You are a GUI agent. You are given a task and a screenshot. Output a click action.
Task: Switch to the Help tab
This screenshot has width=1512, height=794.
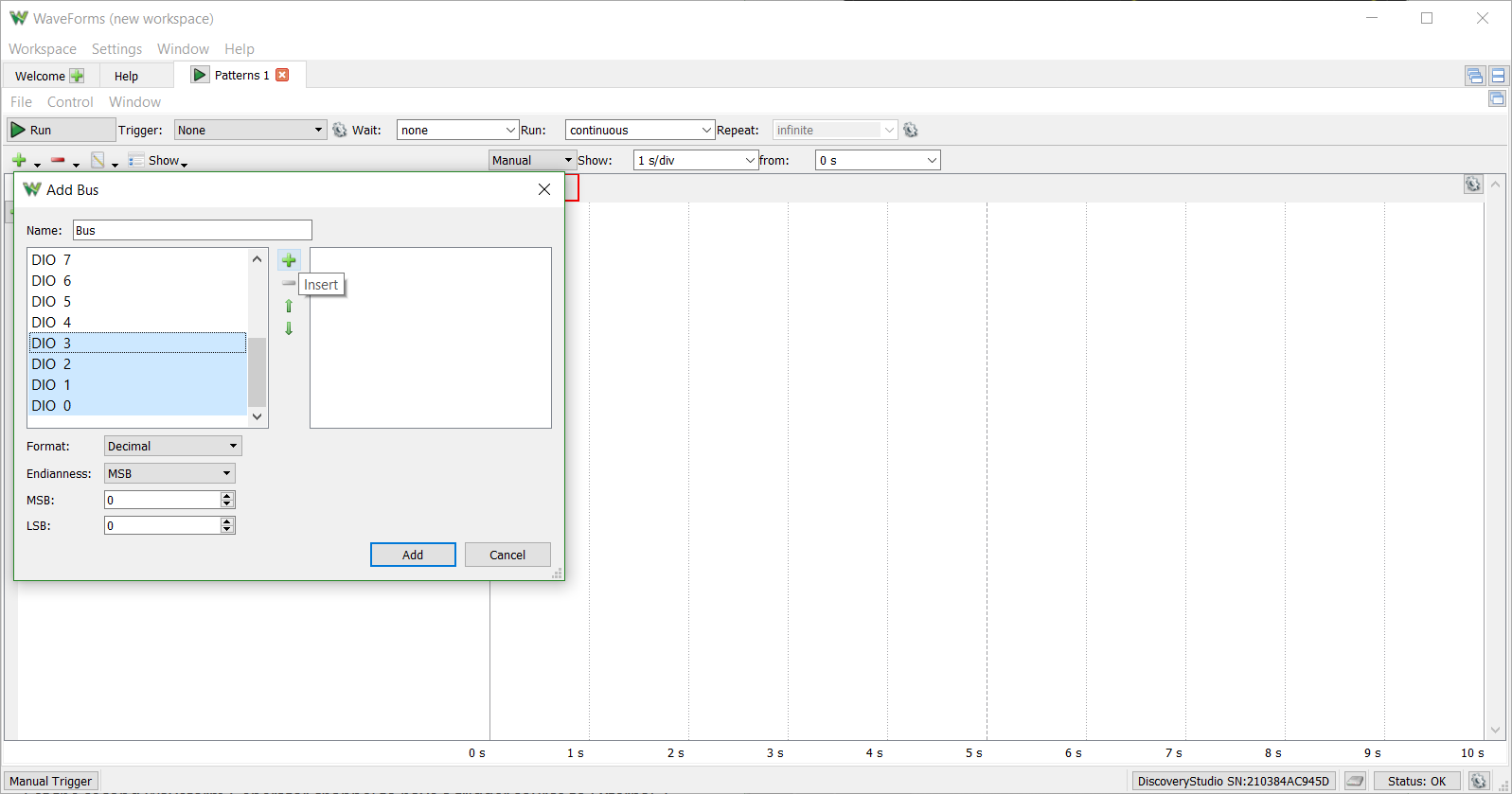click(126, 76)
